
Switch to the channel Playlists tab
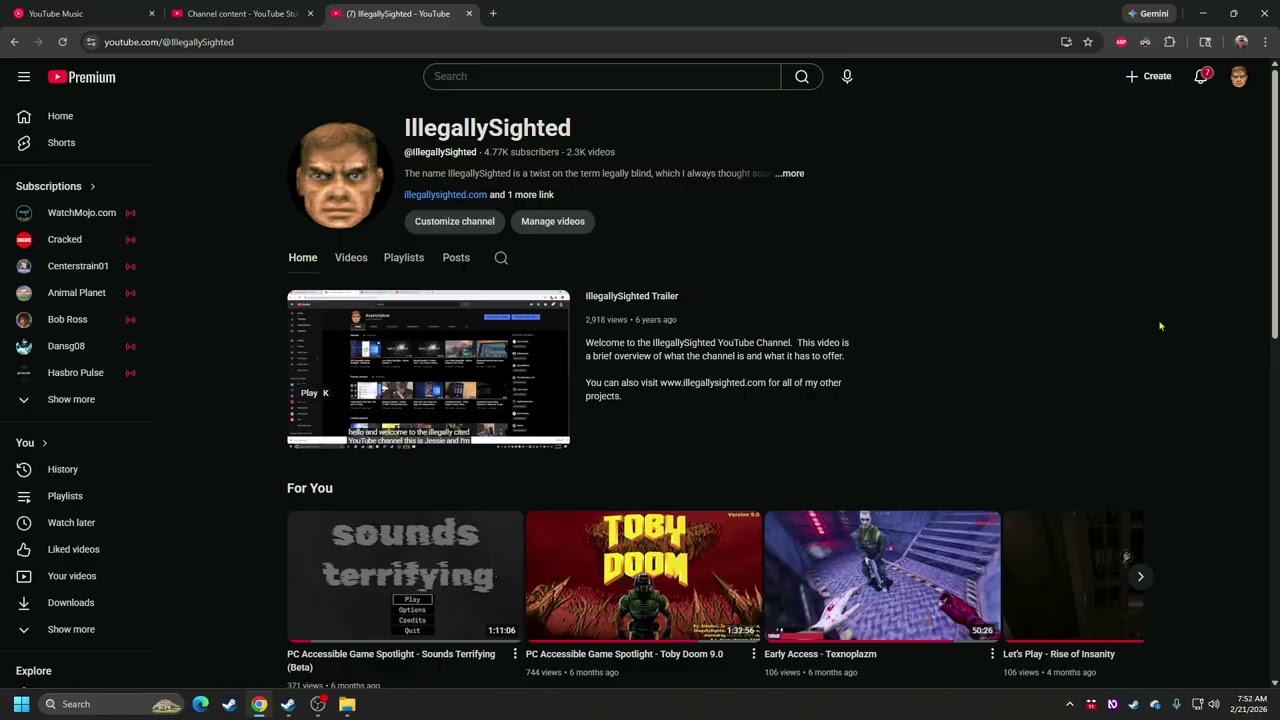coord(404,258)
